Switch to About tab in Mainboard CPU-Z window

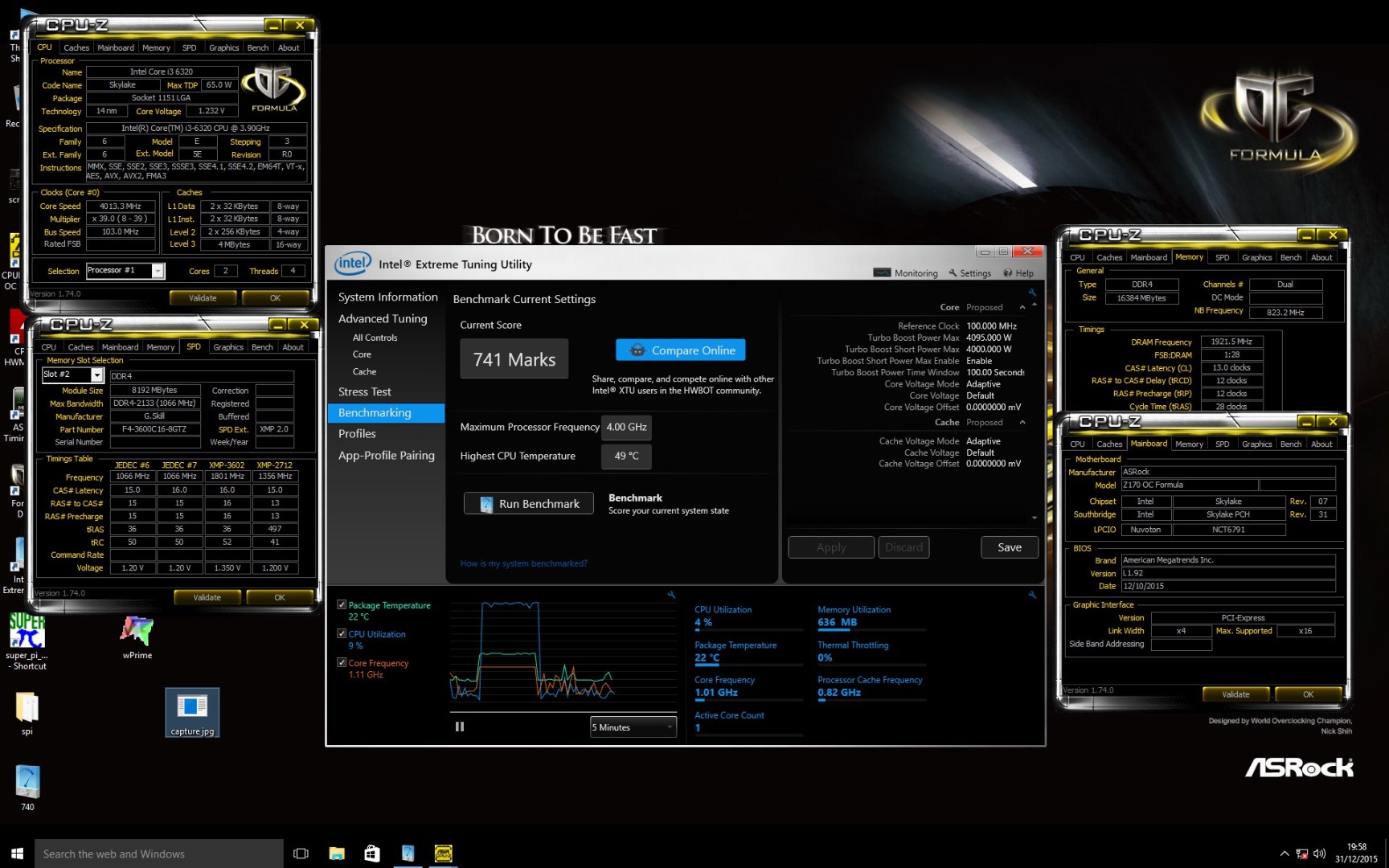[x=1321, y=444]
